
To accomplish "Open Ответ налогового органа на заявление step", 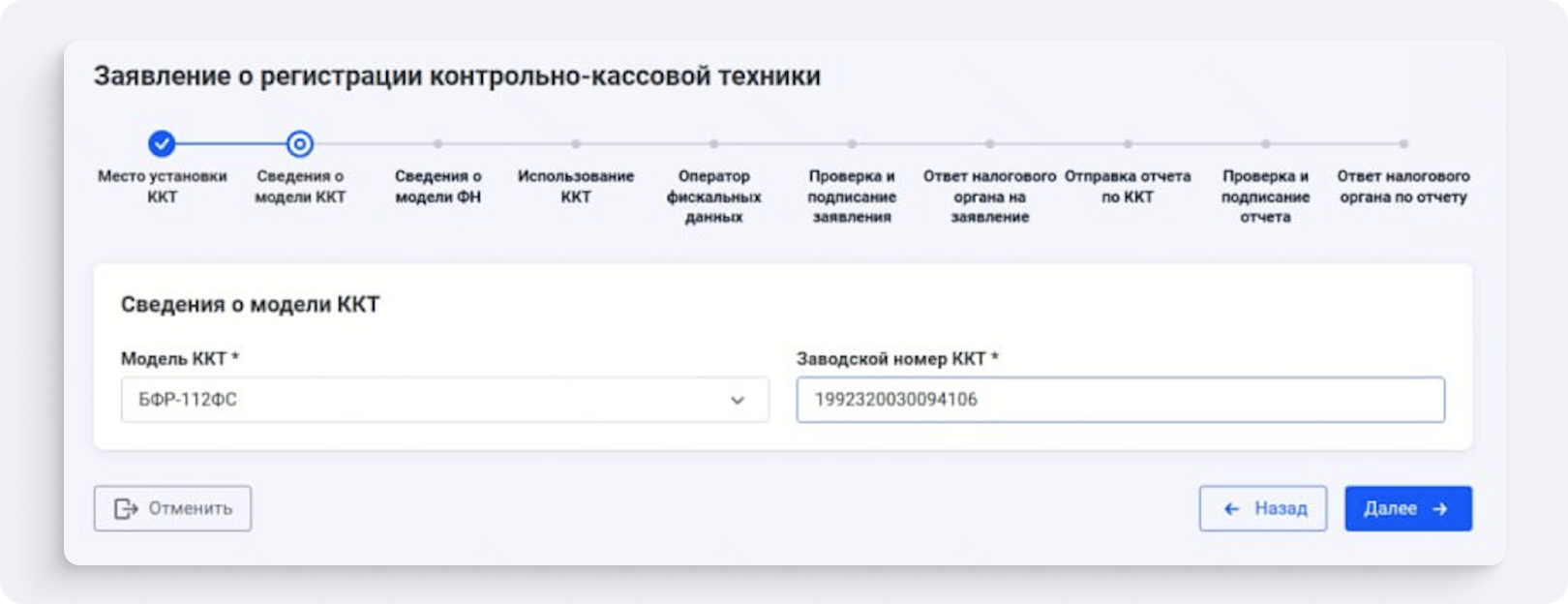I will point(989,196).
